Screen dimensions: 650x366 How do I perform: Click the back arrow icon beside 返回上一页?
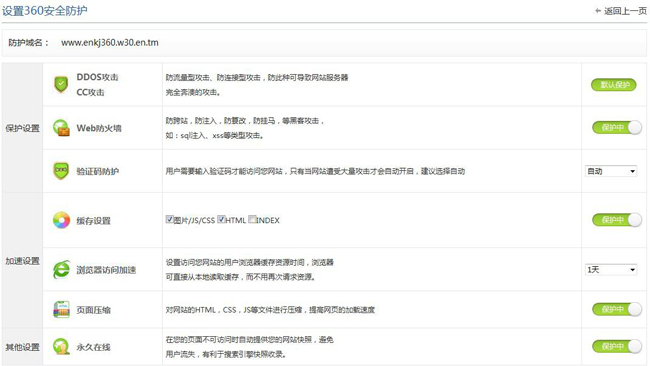(598, 11)
